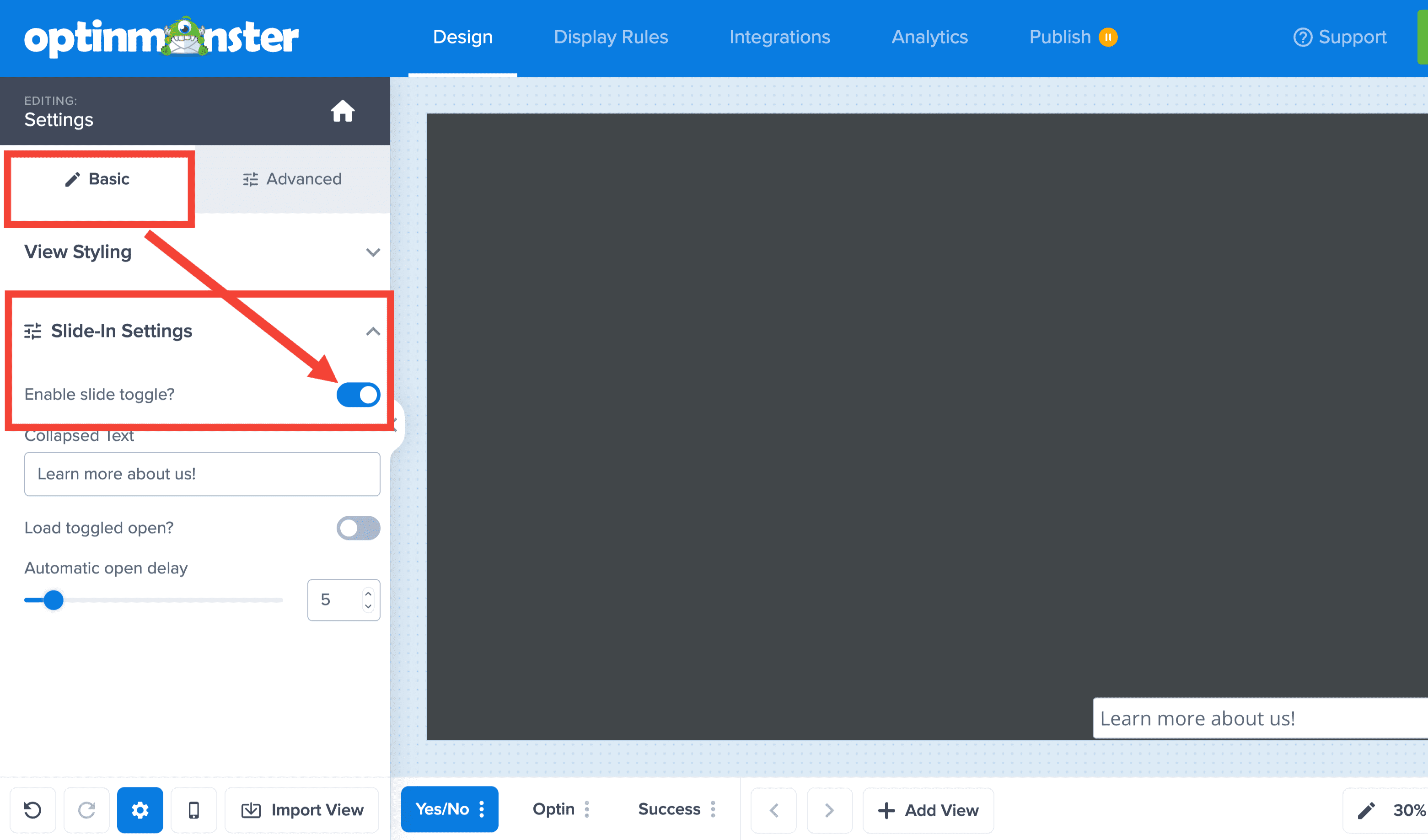Screen dimensions: 1428x840
Task: Turn on Load toggled open
Action: (358, 527)
